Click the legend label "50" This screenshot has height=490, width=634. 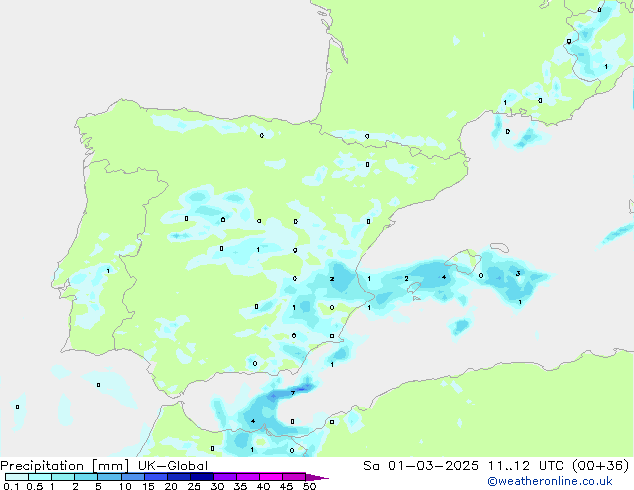click(x=309, y=486)
